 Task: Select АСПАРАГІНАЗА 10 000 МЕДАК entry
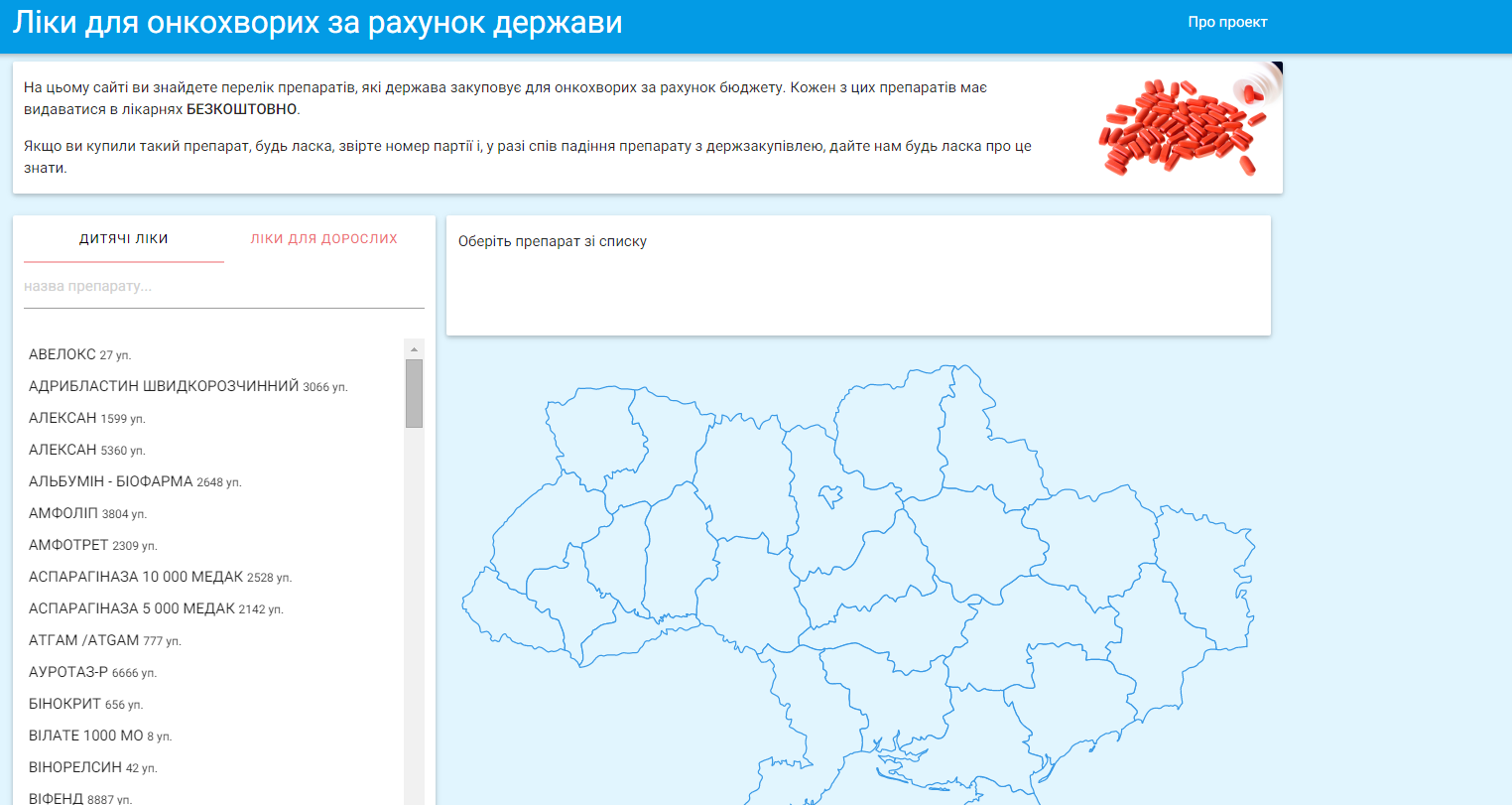click(160, 577)
